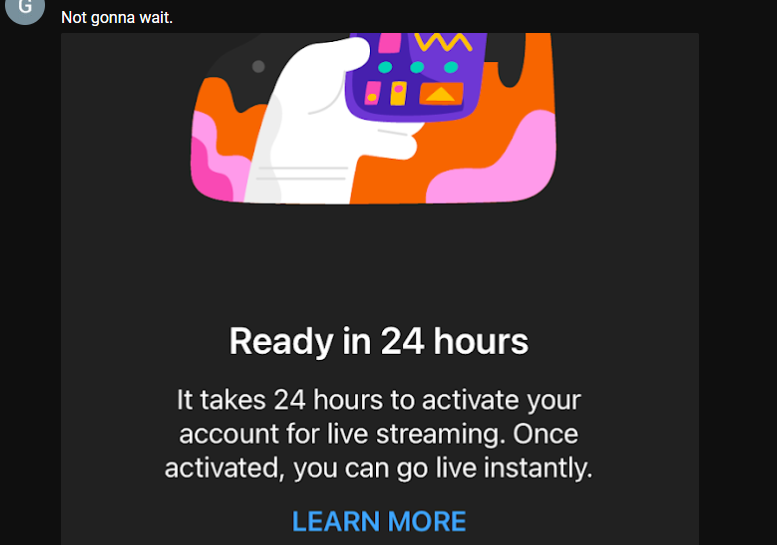
Task: Click the LEARN MORE link
Action: click(379, 521)
